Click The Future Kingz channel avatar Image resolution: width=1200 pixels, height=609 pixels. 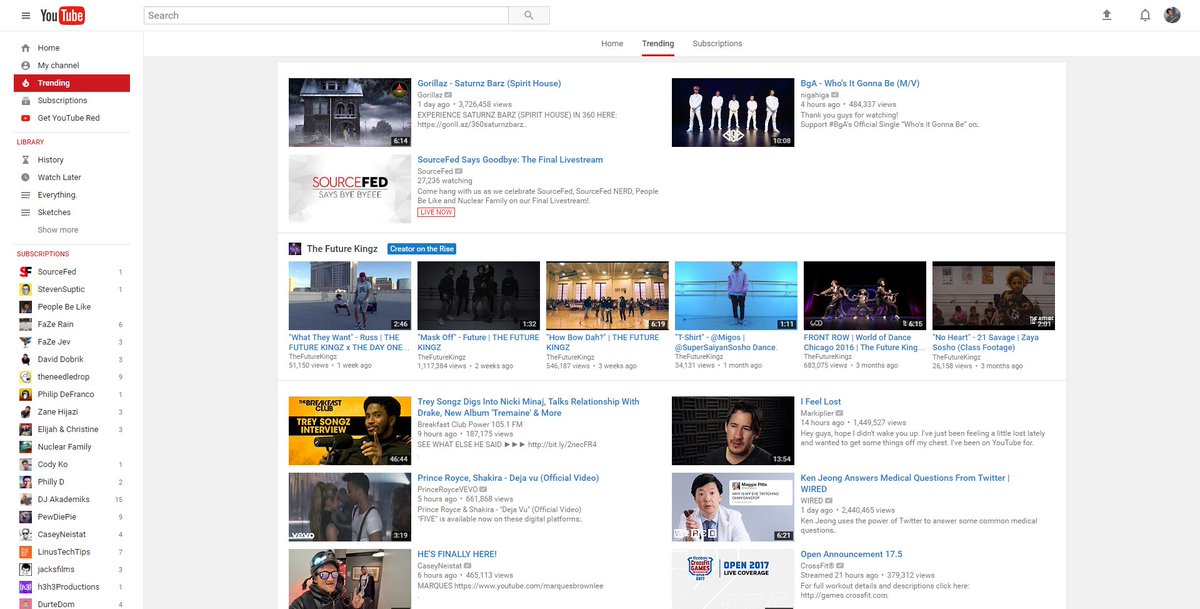tap(295, 249)
